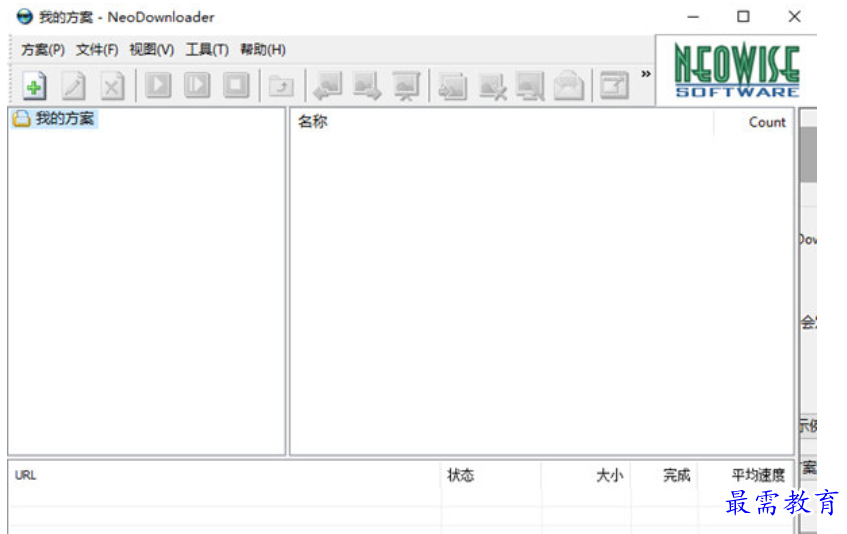This screenshot has width=847, height=534.
Task: Click the email envelope icon
Action: (569, 86)
